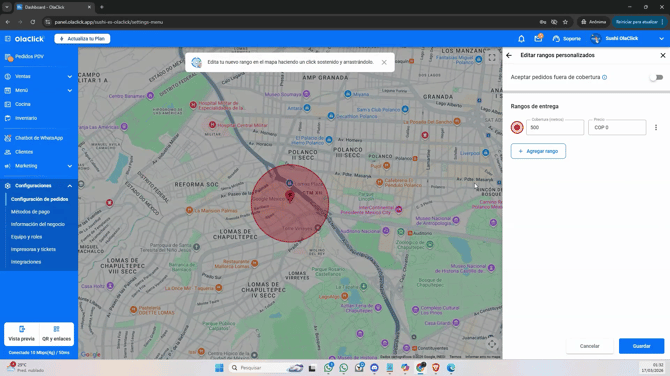Click the Google logo on the map

tap(91, 354)
